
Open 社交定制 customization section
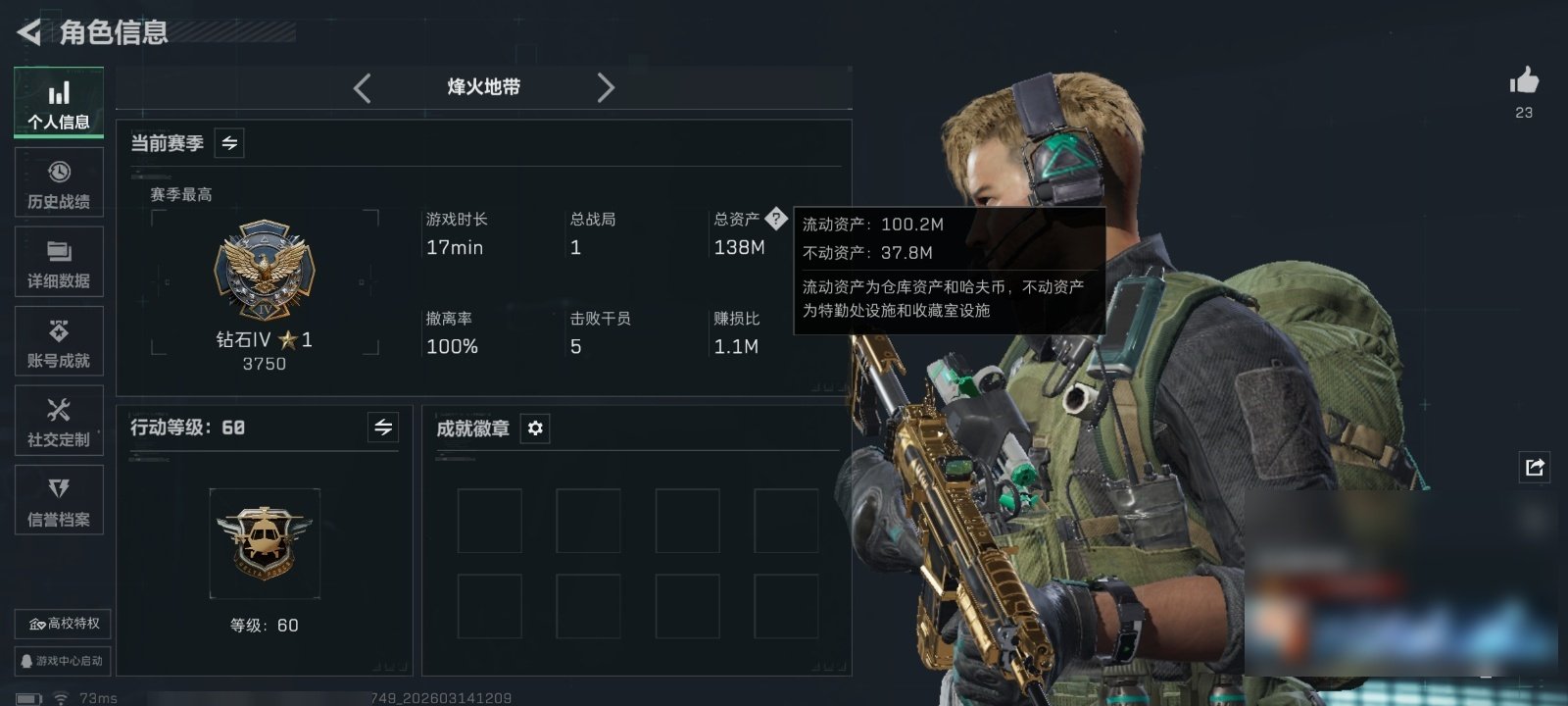click(x=59, y=421)
